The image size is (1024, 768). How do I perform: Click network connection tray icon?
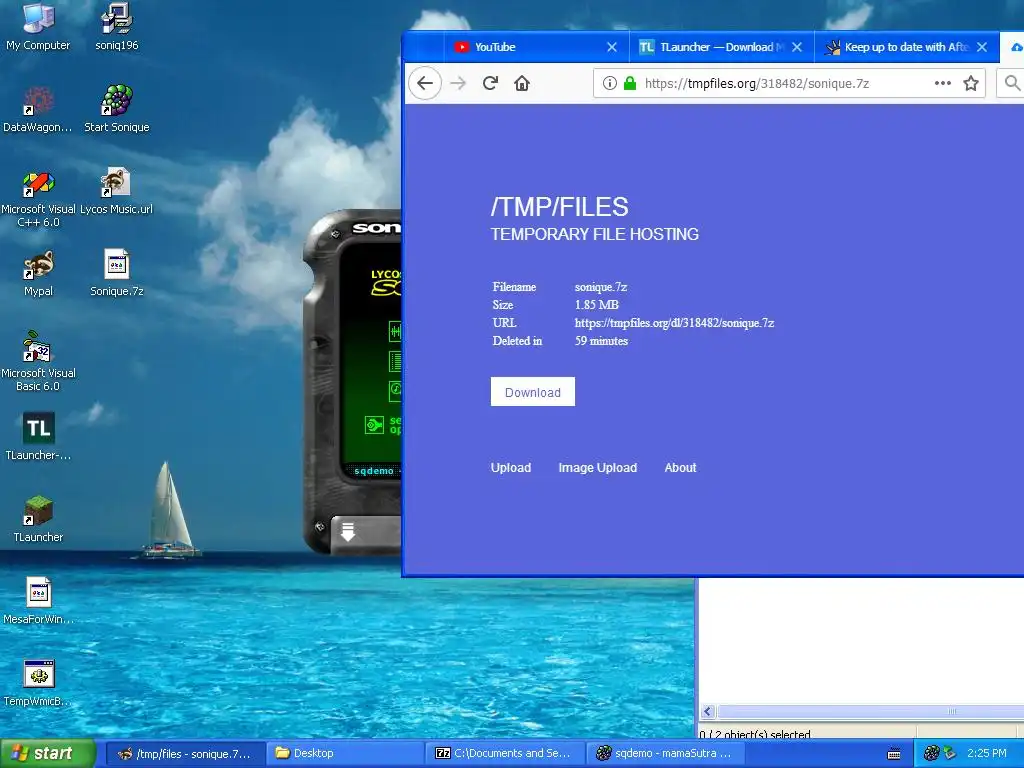(950, 753)
